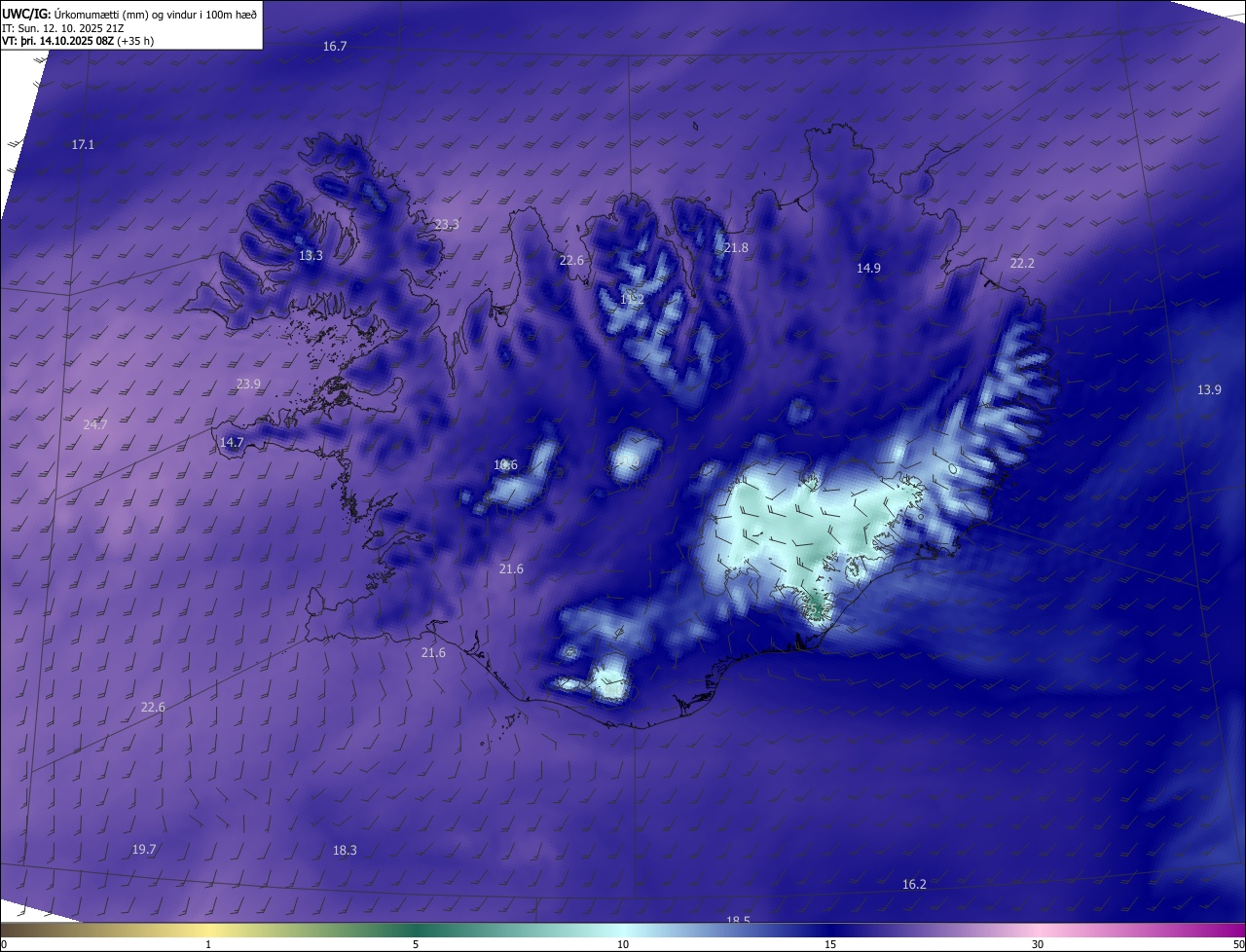Viewport: 1246px width, 952px height.
Task: Click the 'UWC/IG: Úrkomumætti' map title text
Action: [129, 14]
